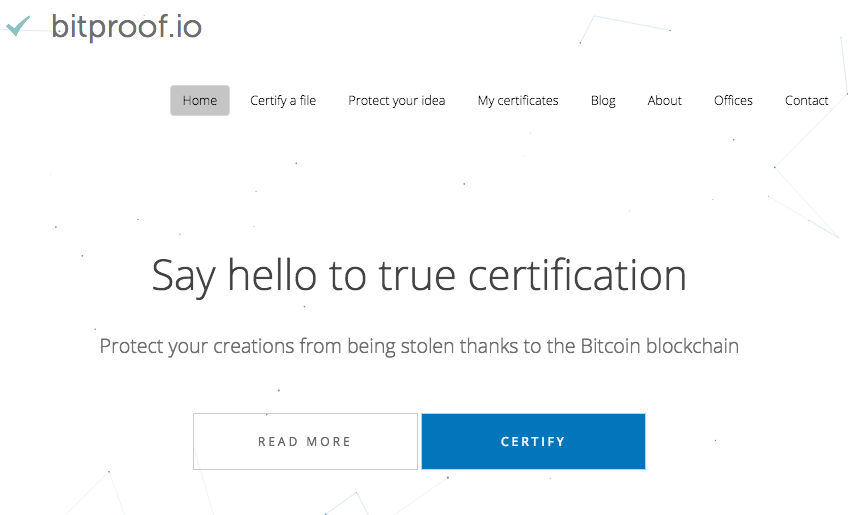Click the 'Say hello to true certification' headline
The height and width of the screenshot is (515, 849).
coord(419,276)
